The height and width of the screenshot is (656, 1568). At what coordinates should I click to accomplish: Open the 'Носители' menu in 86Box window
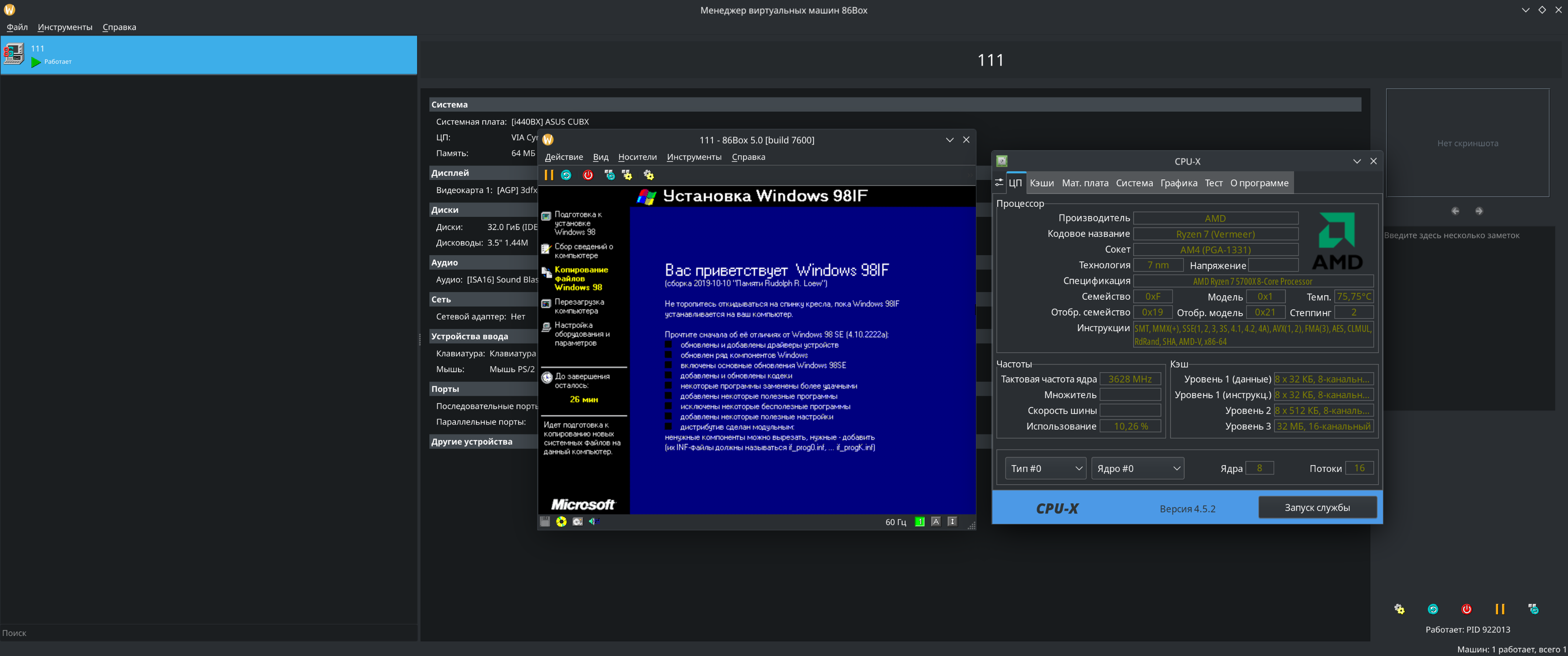637,157
